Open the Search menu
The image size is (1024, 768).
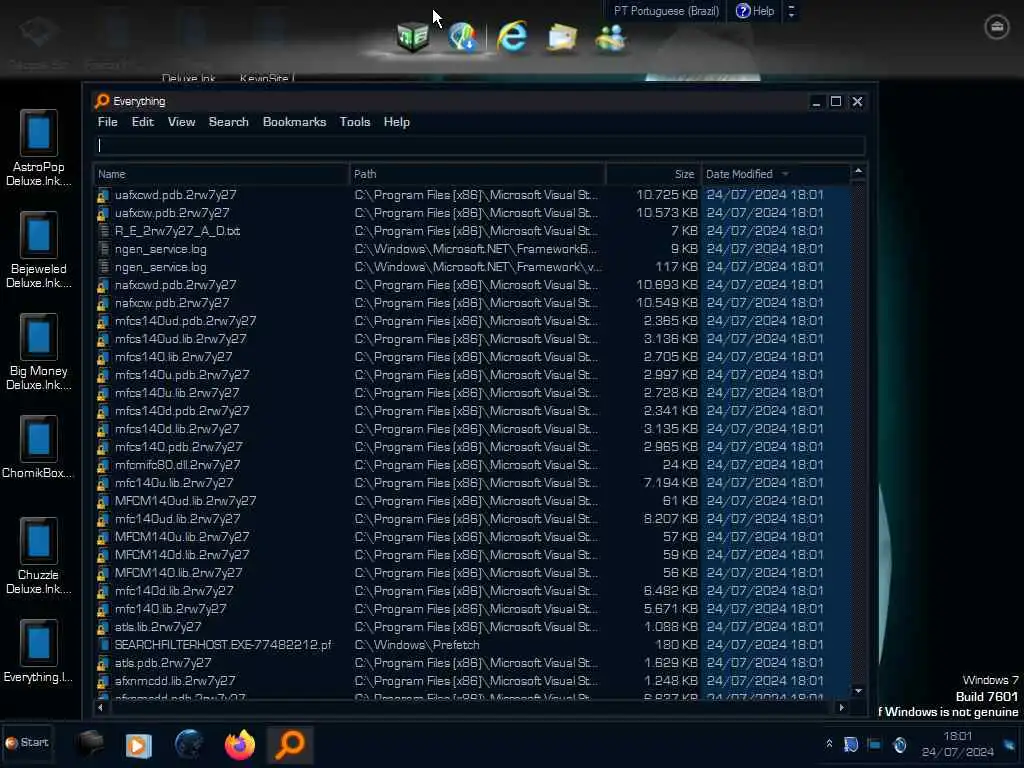tap(229, 122)
